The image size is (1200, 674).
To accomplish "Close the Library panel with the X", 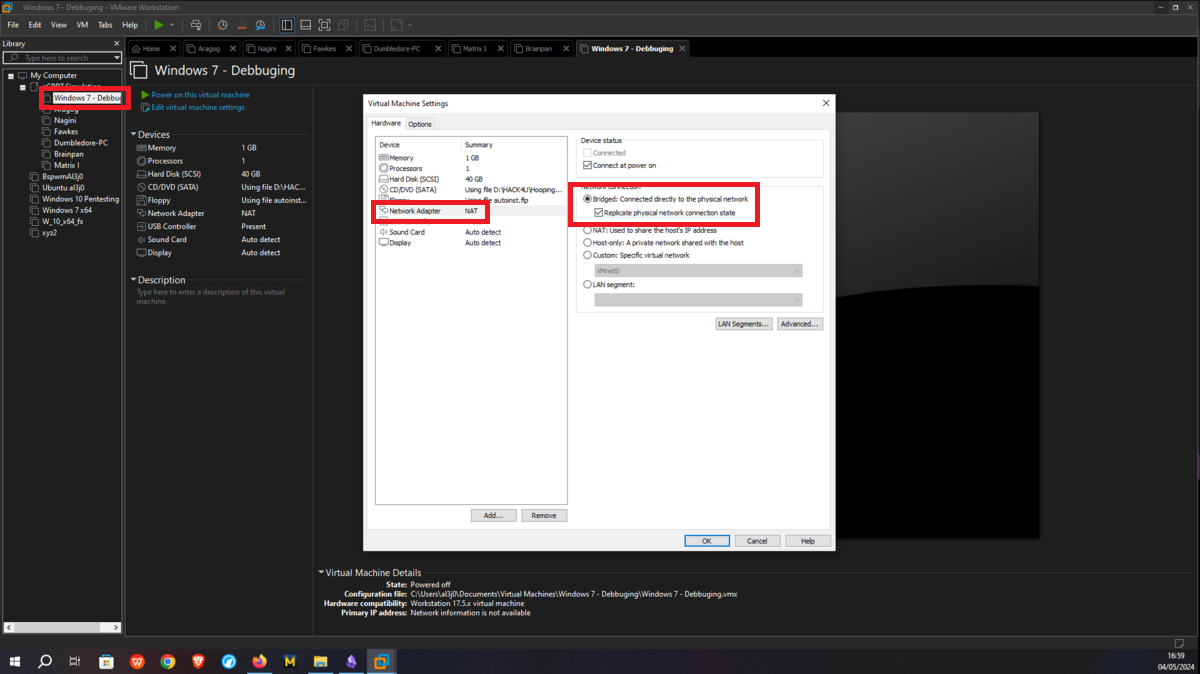I will tap(116, 44).
